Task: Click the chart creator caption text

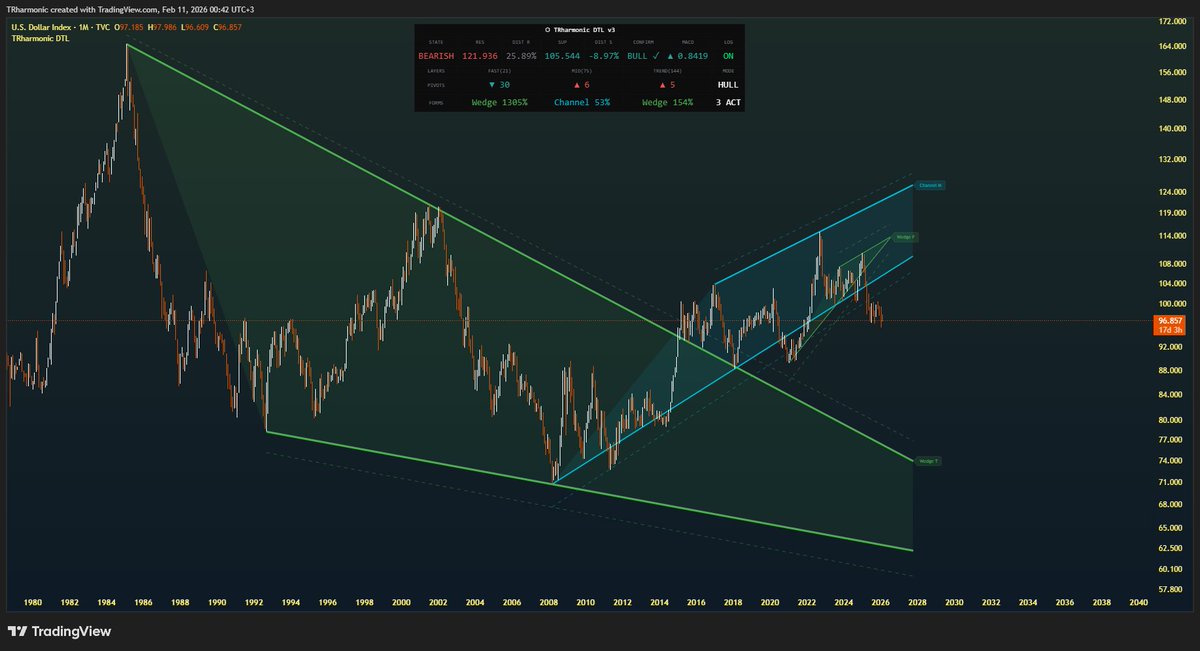Action: [x=131, y=8]
